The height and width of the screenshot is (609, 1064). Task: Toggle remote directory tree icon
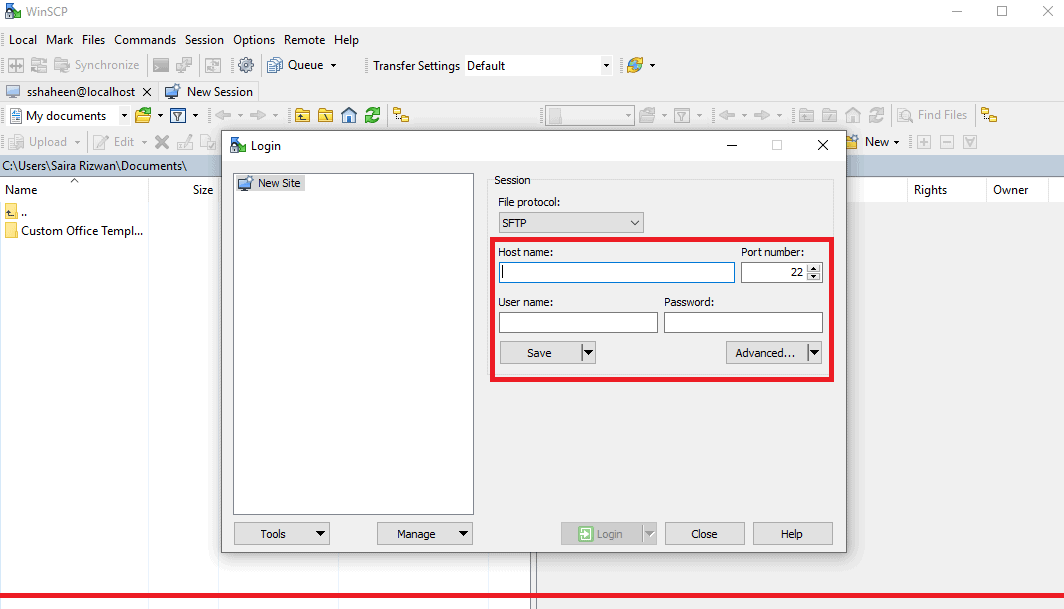pyautogui.click(x=989, y=115)
